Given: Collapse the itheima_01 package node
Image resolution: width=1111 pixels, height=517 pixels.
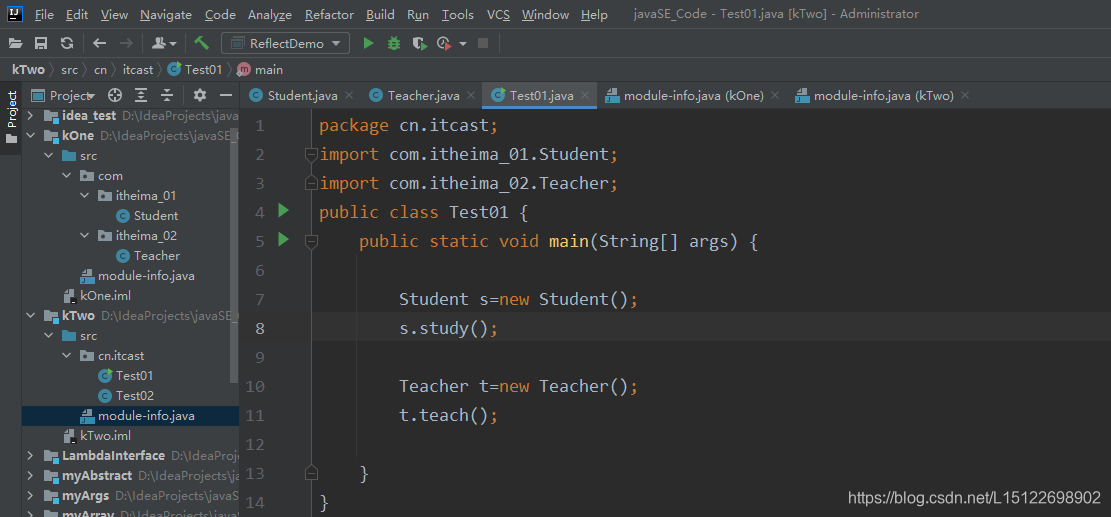Looking at the screenshot, I should pos(84,195).
